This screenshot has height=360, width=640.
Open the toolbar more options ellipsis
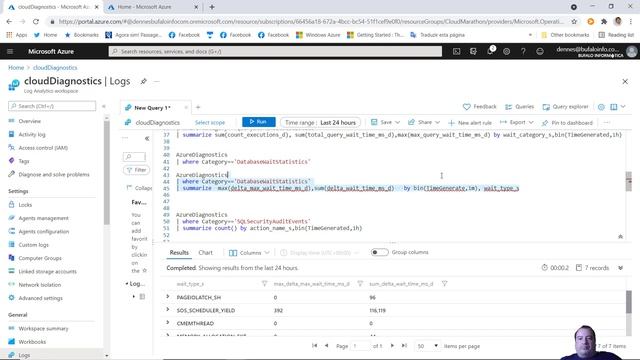tap(607, 122)
